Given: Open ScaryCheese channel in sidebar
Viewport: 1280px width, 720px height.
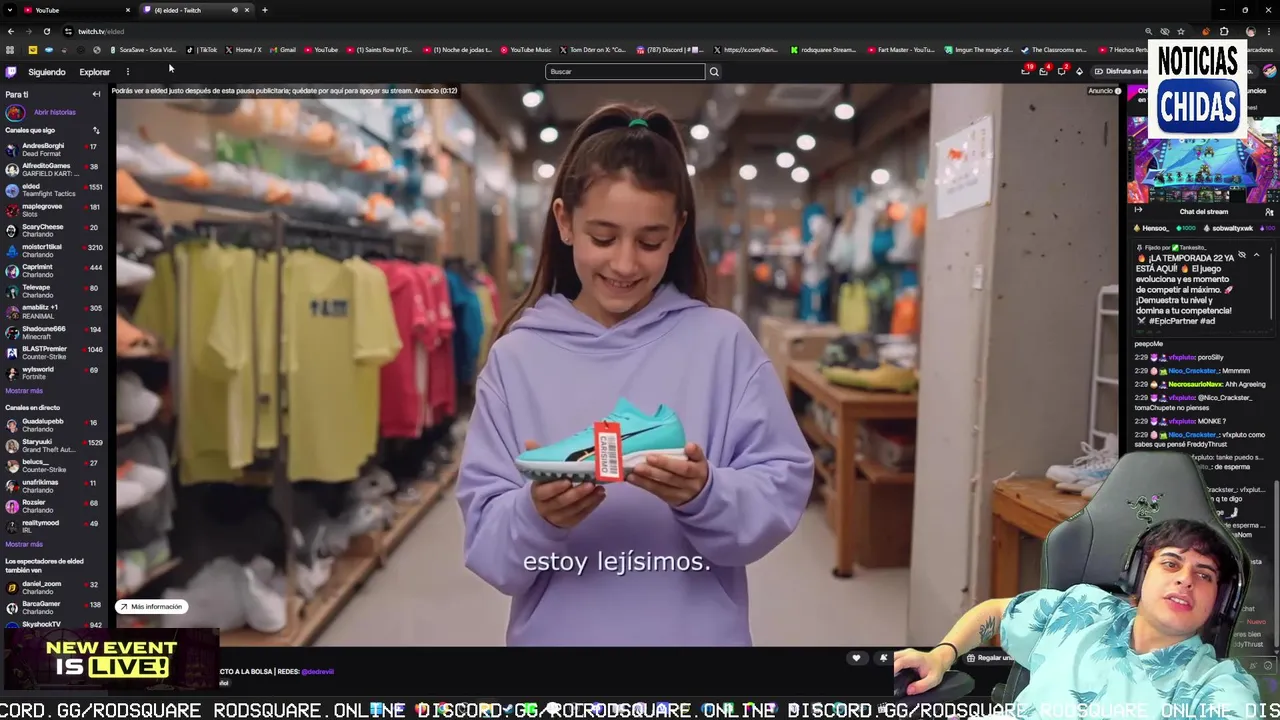Looking at the screenshot, I should pyautogui.click(x=53, y=230).
